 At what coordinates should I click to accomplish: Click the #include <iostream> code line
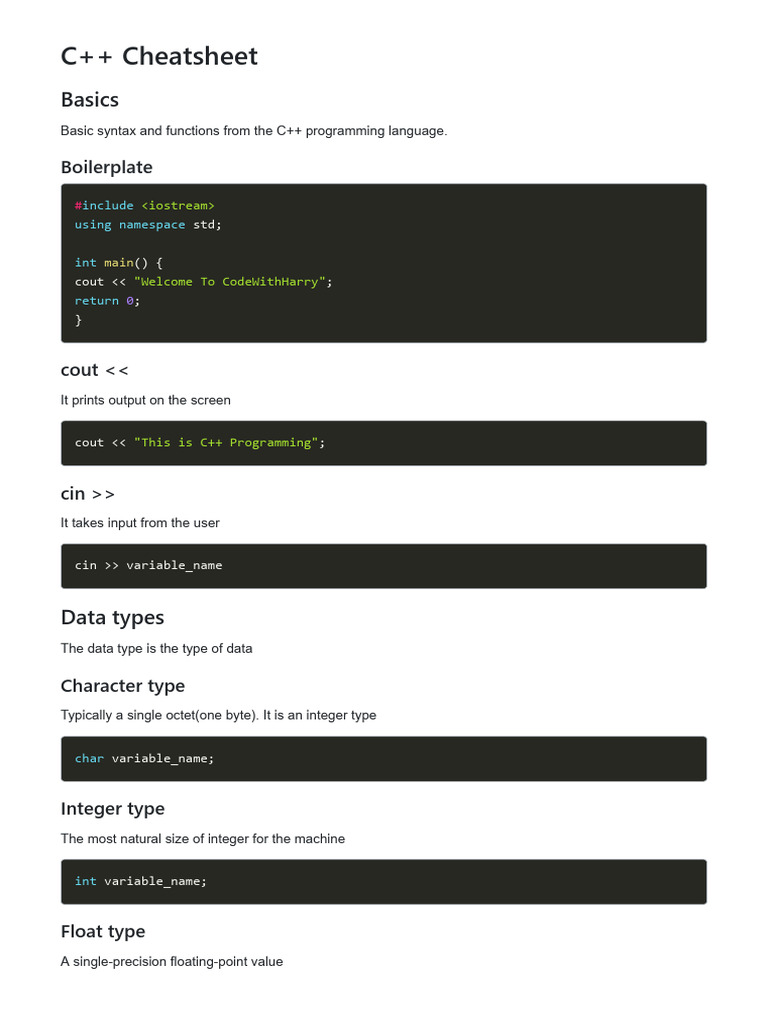click(145, 205)
